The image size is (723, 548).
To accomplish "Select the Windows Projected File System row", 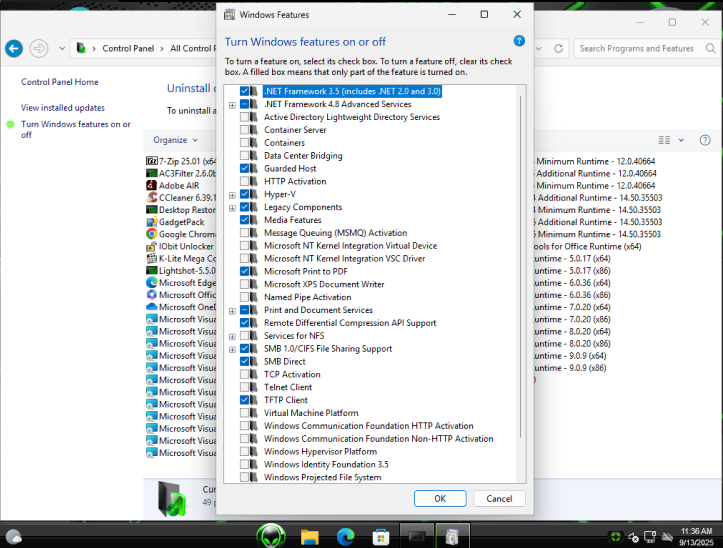I will point(322,477).
